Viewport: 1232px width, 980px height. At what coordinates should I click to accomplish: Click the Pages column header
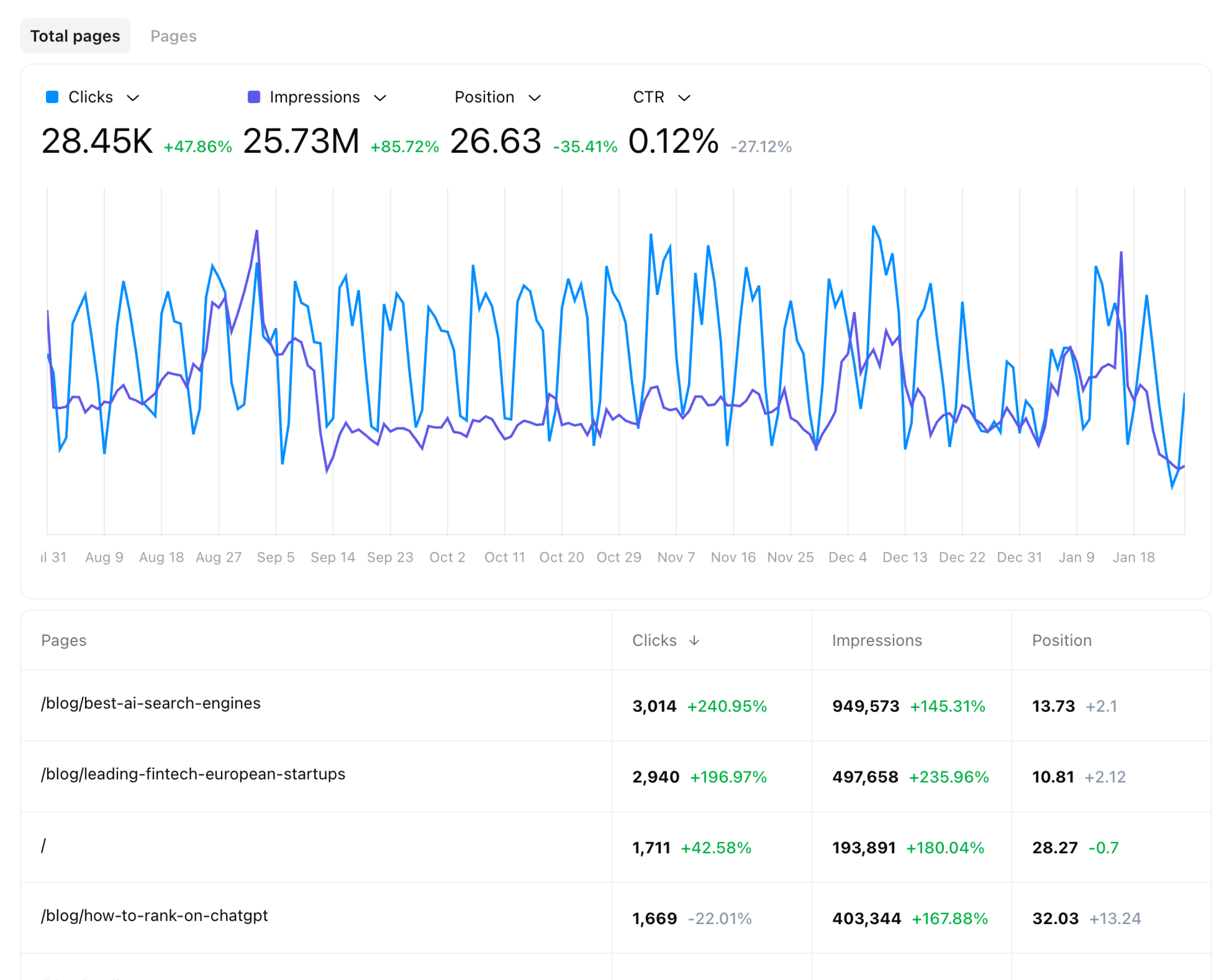tap(64, 640)
